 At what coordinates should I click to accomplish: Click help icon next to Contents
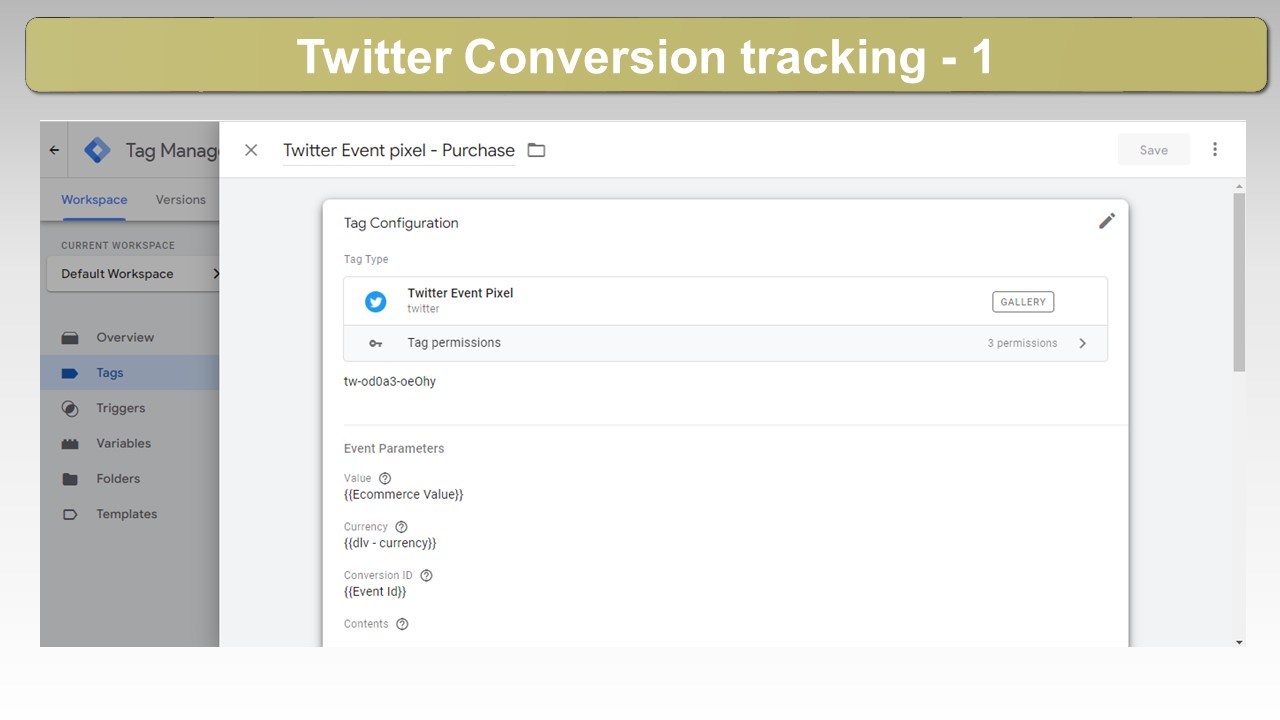tap(402, 624)
